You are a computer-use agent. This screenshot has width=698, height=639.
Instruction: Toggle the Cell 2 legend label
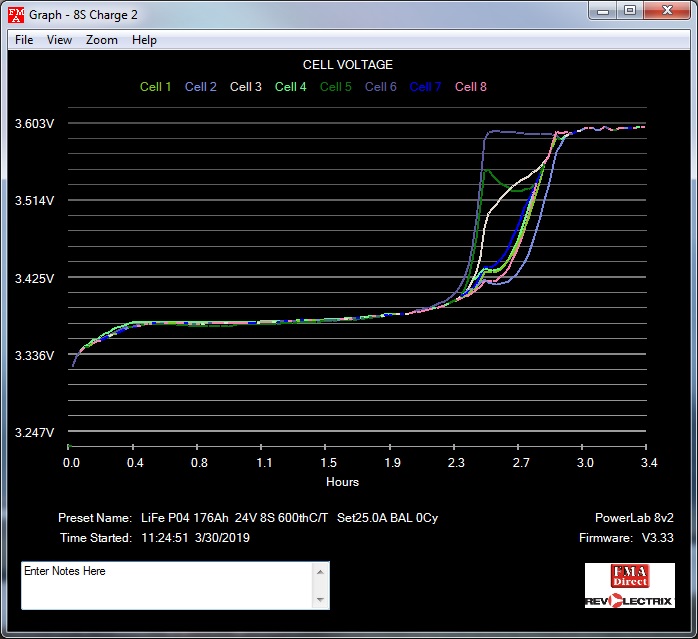pos(200,87)
